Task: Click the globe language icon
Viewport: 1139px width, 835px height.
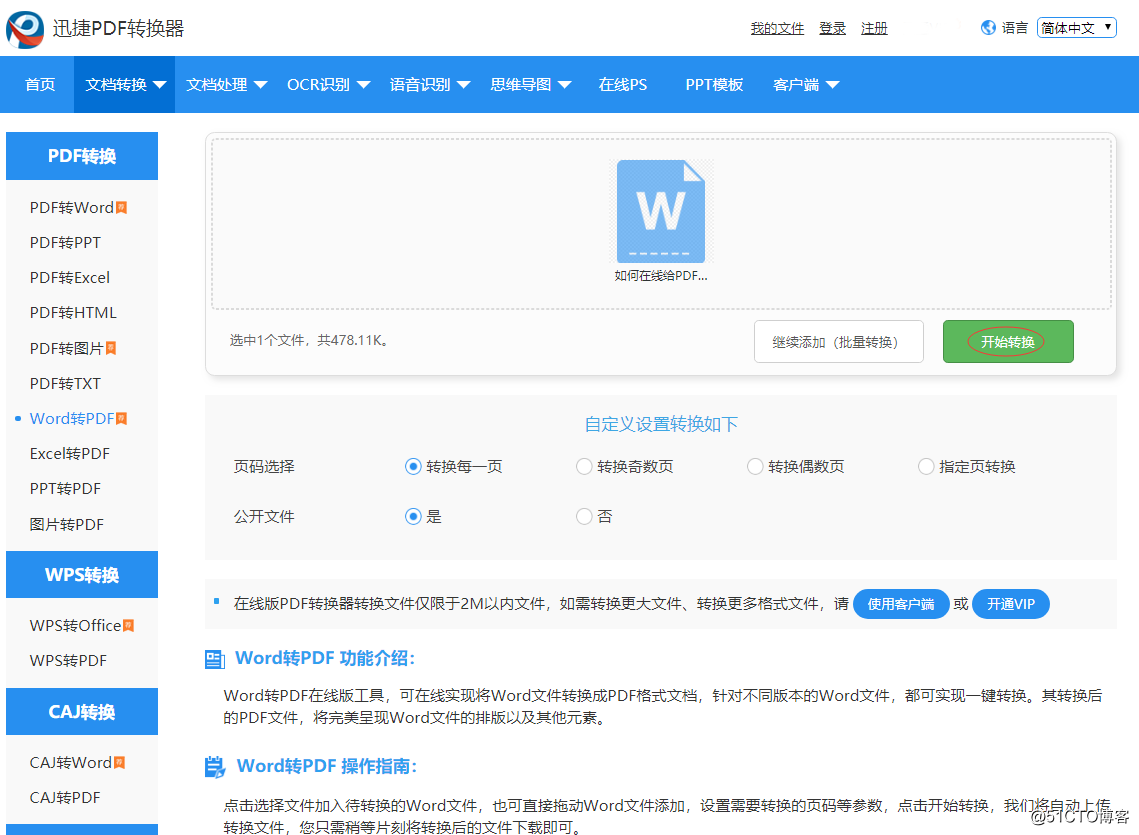Action: coord(988,28)
